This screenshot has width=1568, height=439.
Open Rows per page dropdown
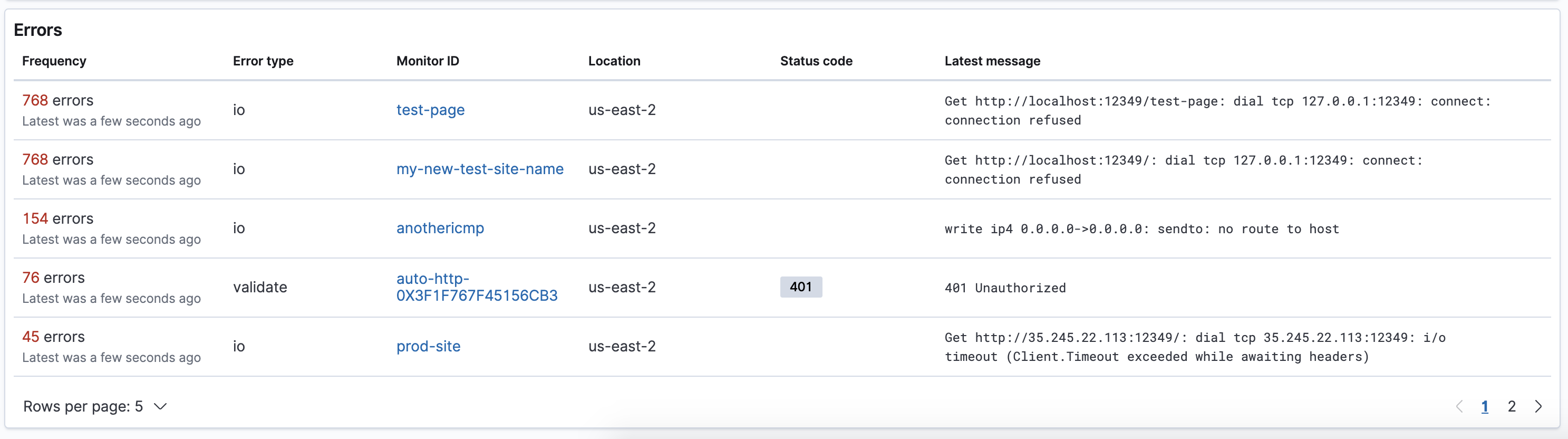94,406
